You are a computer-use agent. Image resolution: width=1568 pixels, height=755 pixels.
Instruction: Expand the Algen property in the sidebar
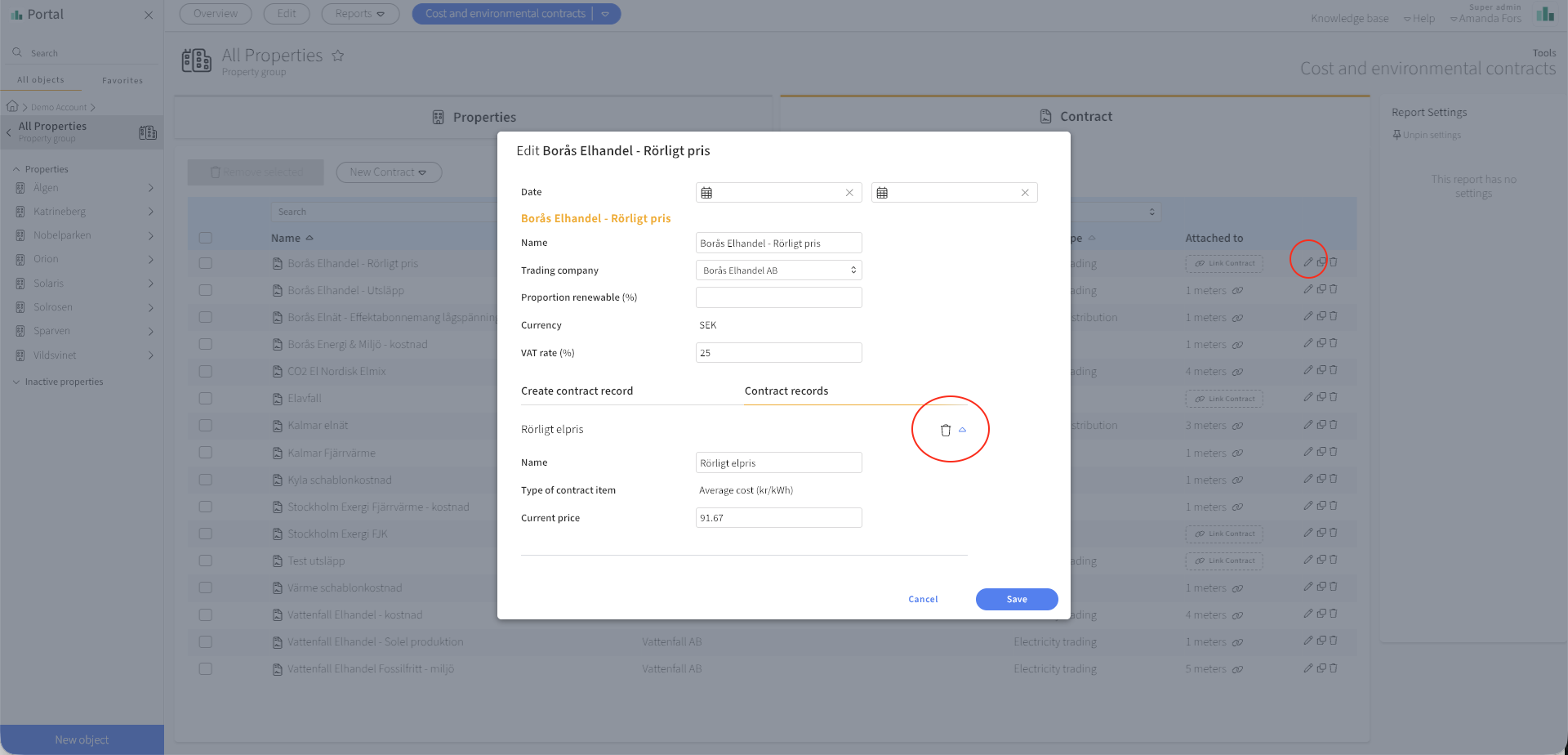(150, 188)
